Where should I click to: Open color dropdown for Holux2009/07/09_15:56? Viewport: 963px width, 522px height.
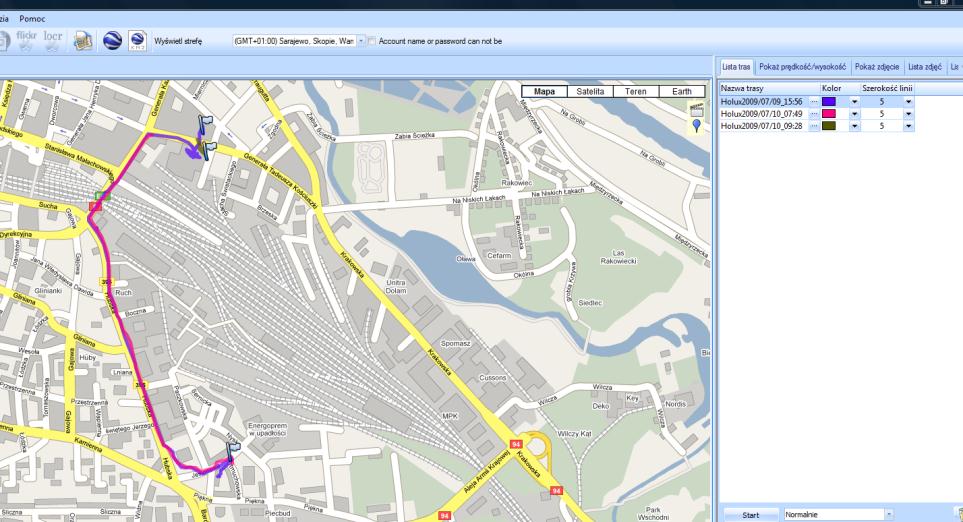coord(854,101)
